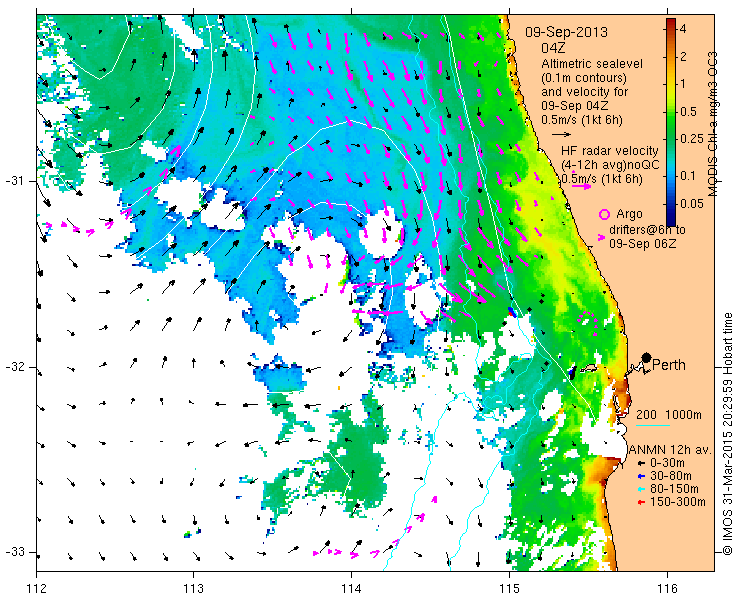The image size is (740, 600).
Task: Click the latitude axis label -33
Action: 15,551
